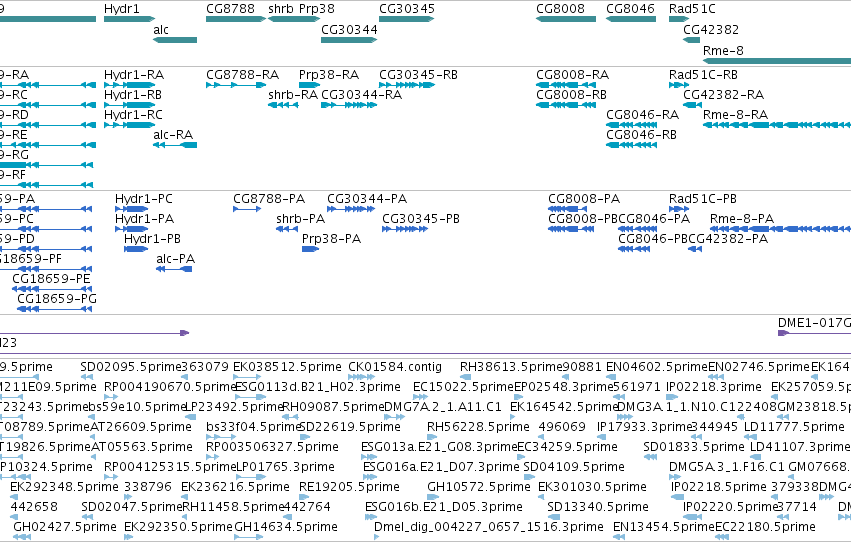
Task: Select the Hydr1-RC transcript label
Action: tap(133, 114)
